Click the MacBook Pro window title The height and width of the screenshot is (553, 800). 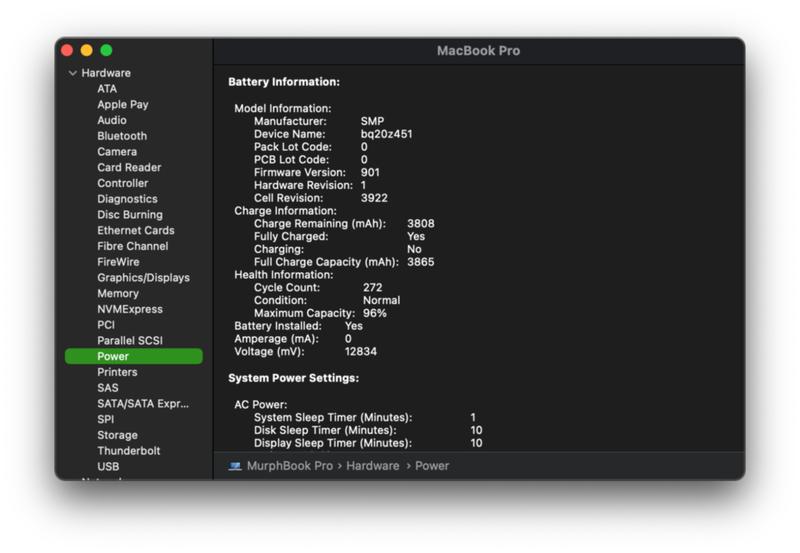click(x=478, y=51)
